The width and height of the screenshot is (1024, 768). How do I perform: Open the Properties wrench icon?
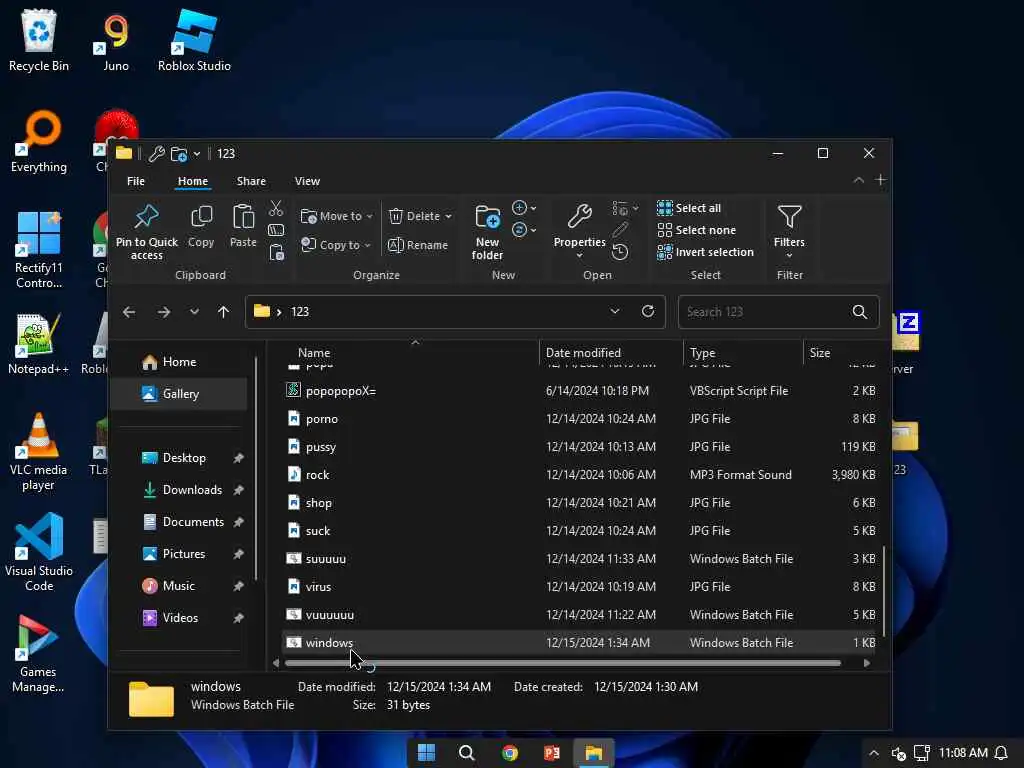pos(579,217)
